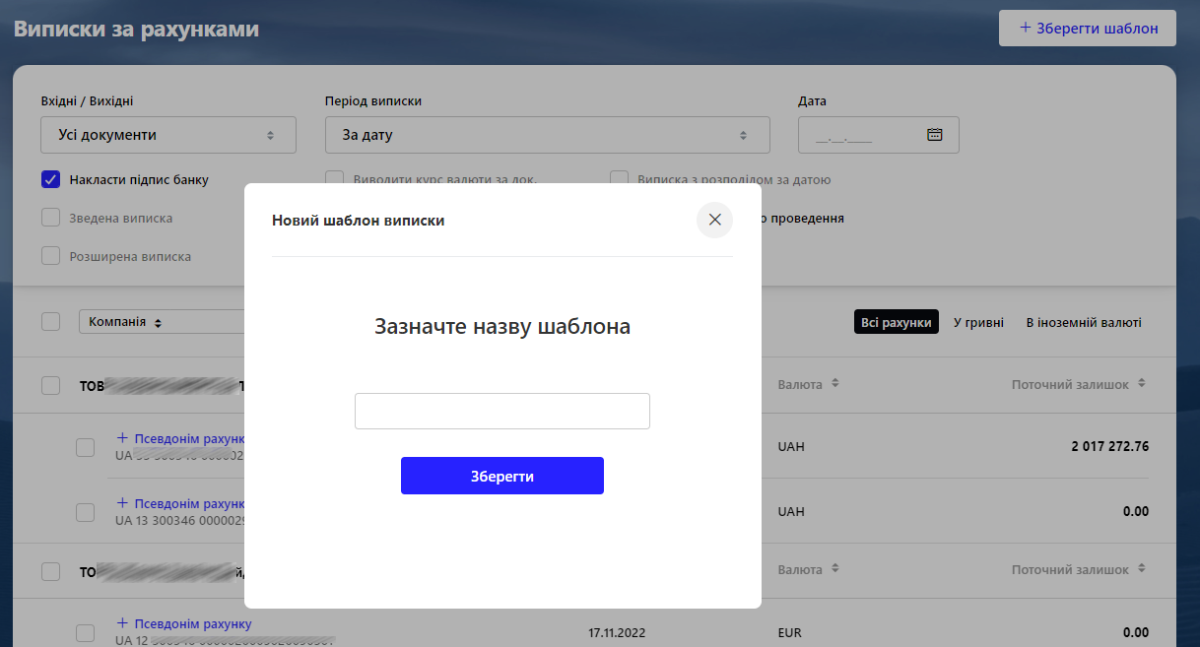Check the EUR account row checkbox
This screenshot has width=1200, height=647.
[x=86, y=633]
